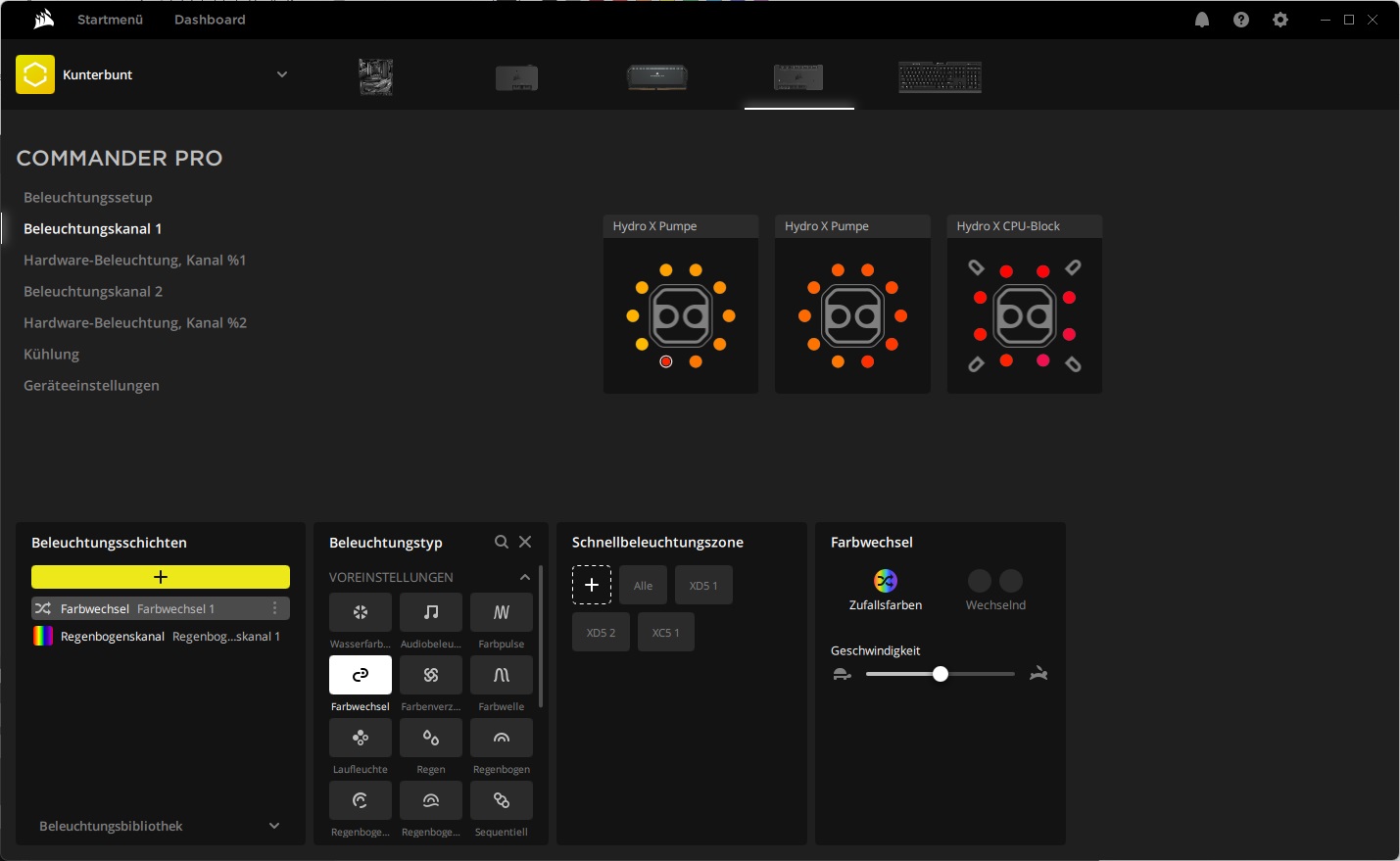
Task: Select the Farbenverzerrung lighting preset
Action: 431,675
